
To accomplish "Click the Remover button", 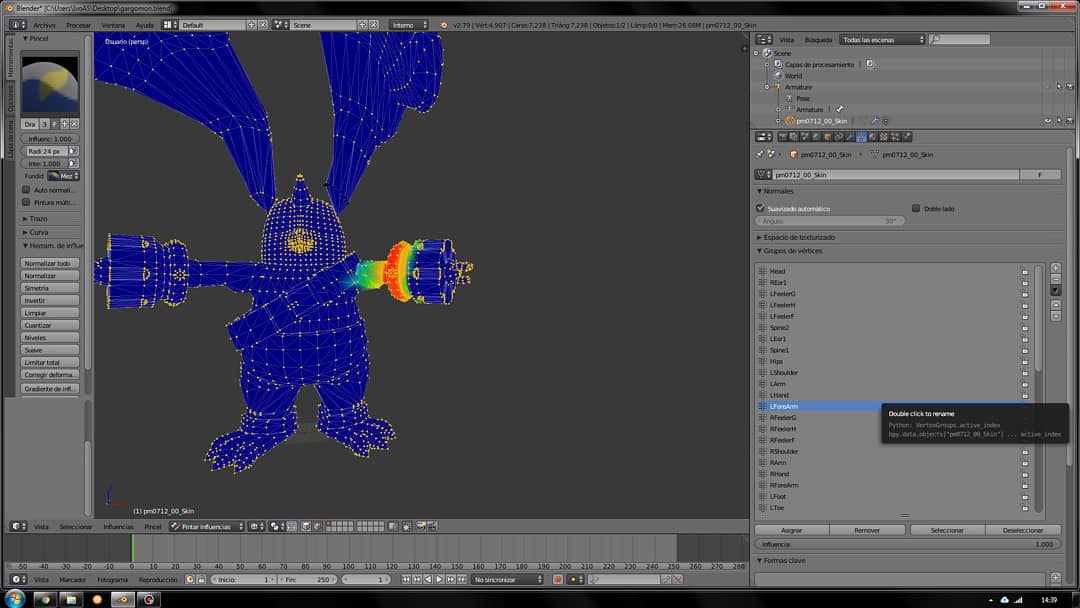I will pyautogui.click(x=866, y=530).
